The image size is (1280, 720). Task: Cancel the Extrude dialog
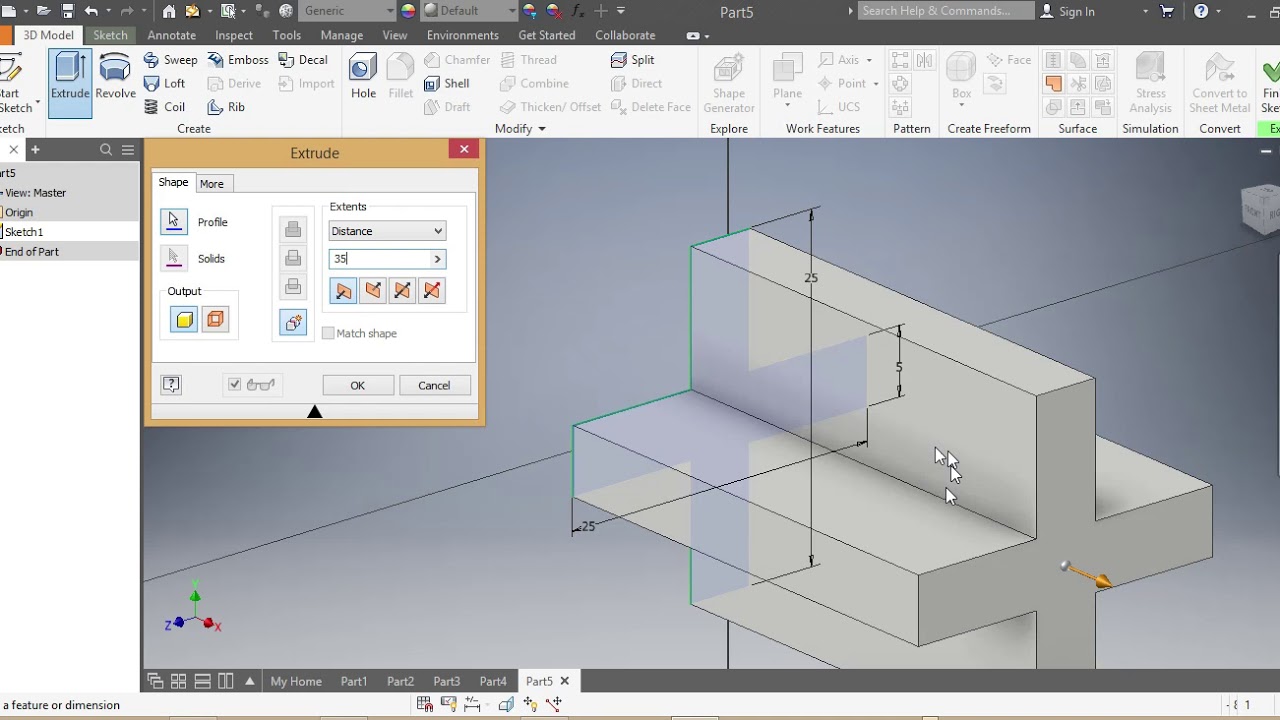coord(434,386)
